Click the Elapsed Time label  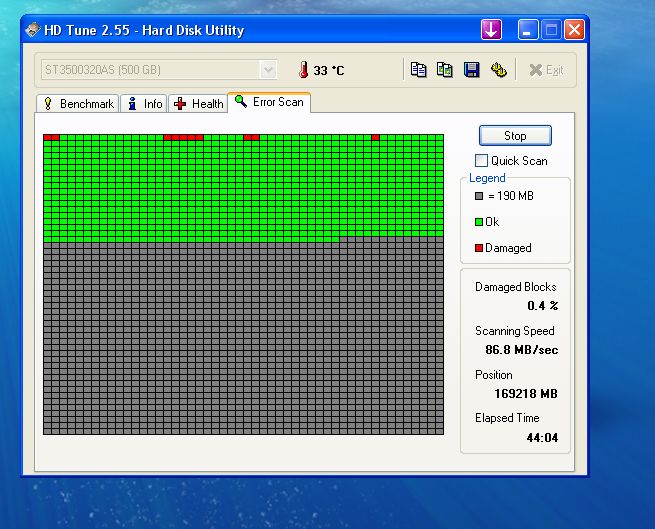point(507,418)
